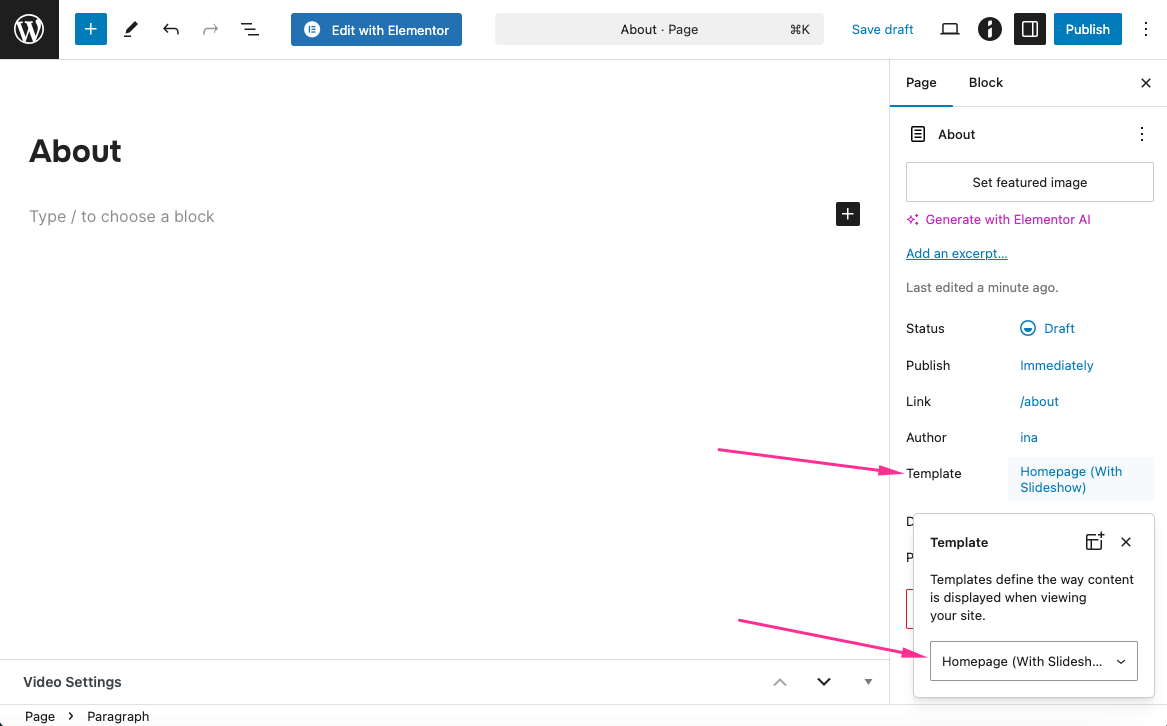This screenshot has width=1167, height=726.
Task: Select the pencil Tools icon
Action: (131, 30)
